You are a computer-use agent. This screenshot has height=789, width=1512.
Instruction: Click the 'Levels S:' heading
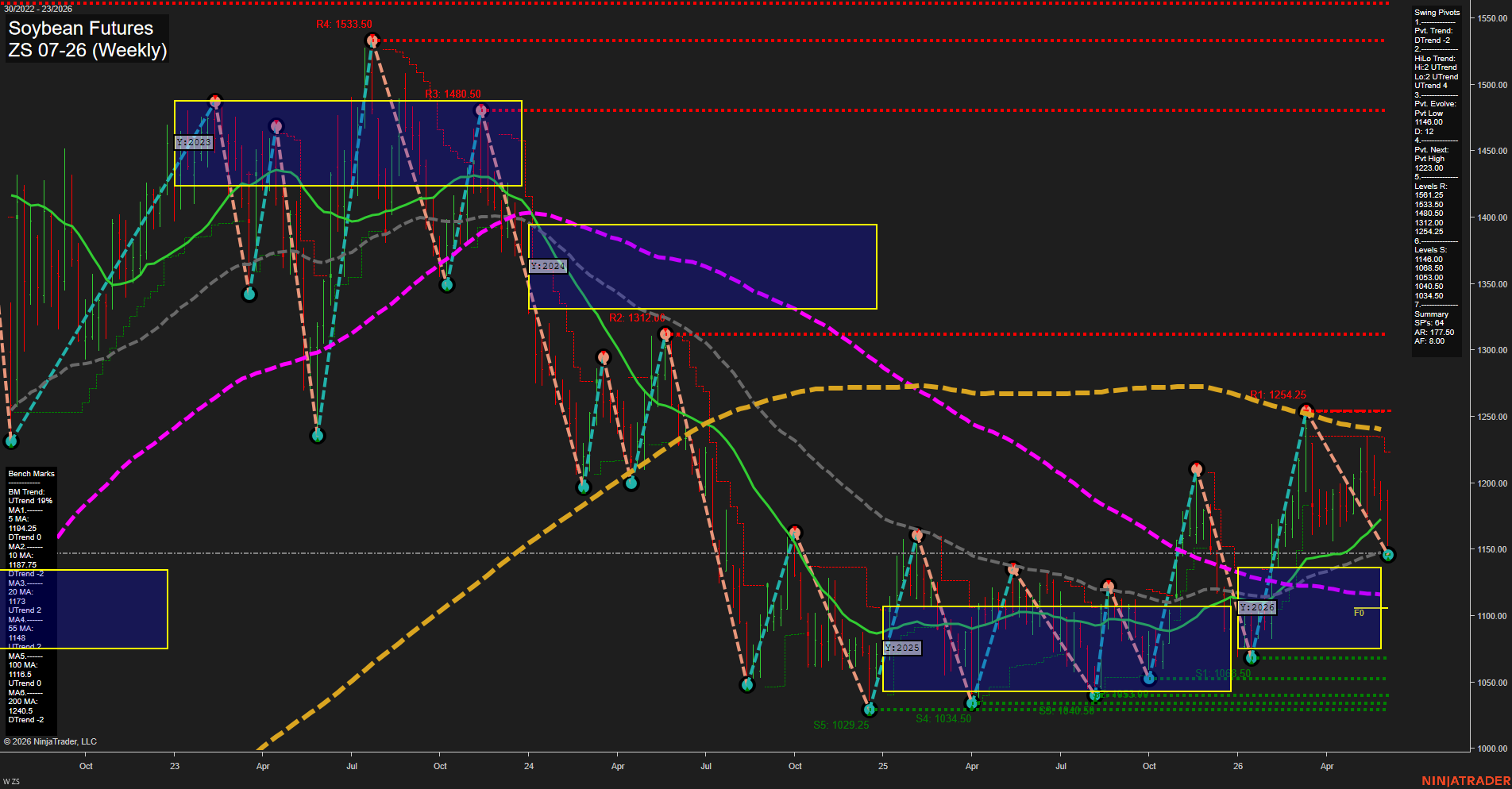tap(1431, 250)
